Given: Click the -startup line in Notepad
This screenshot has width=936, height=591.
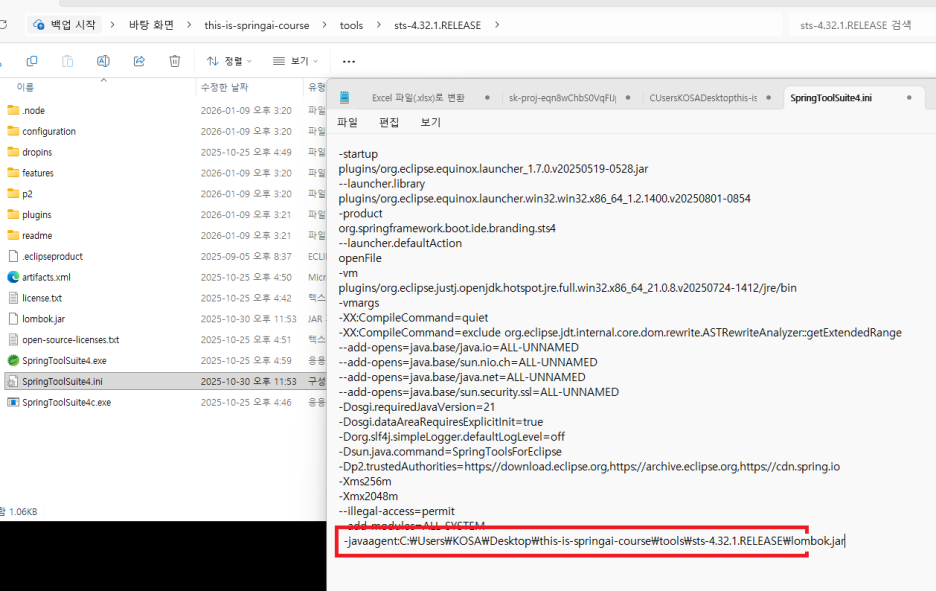Looking at the screenshot, I should tap(358, 154).
